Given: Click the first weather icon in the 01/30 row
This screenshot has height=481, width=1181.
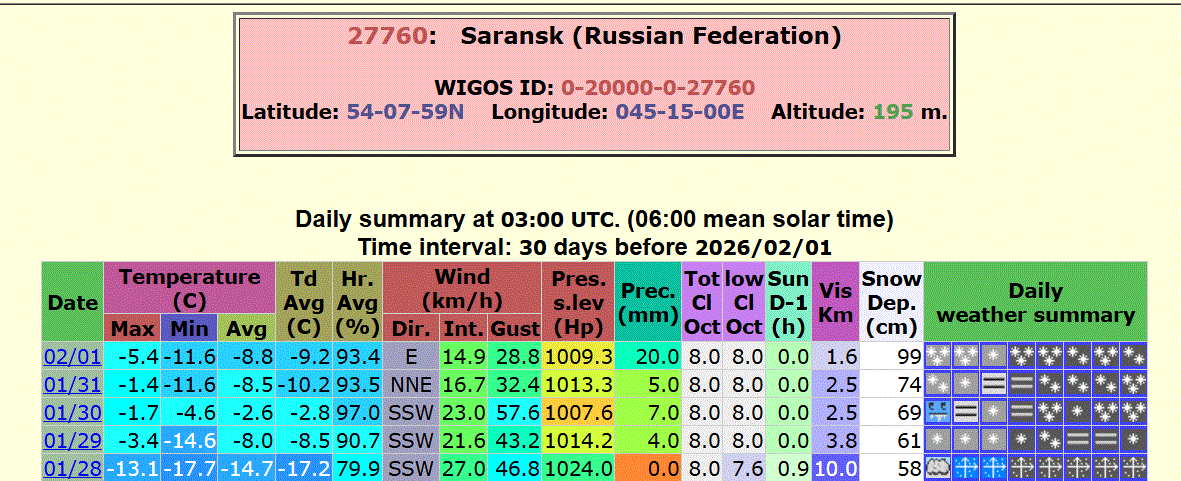Looking at the screenshot, I should [x=937, y=412].
